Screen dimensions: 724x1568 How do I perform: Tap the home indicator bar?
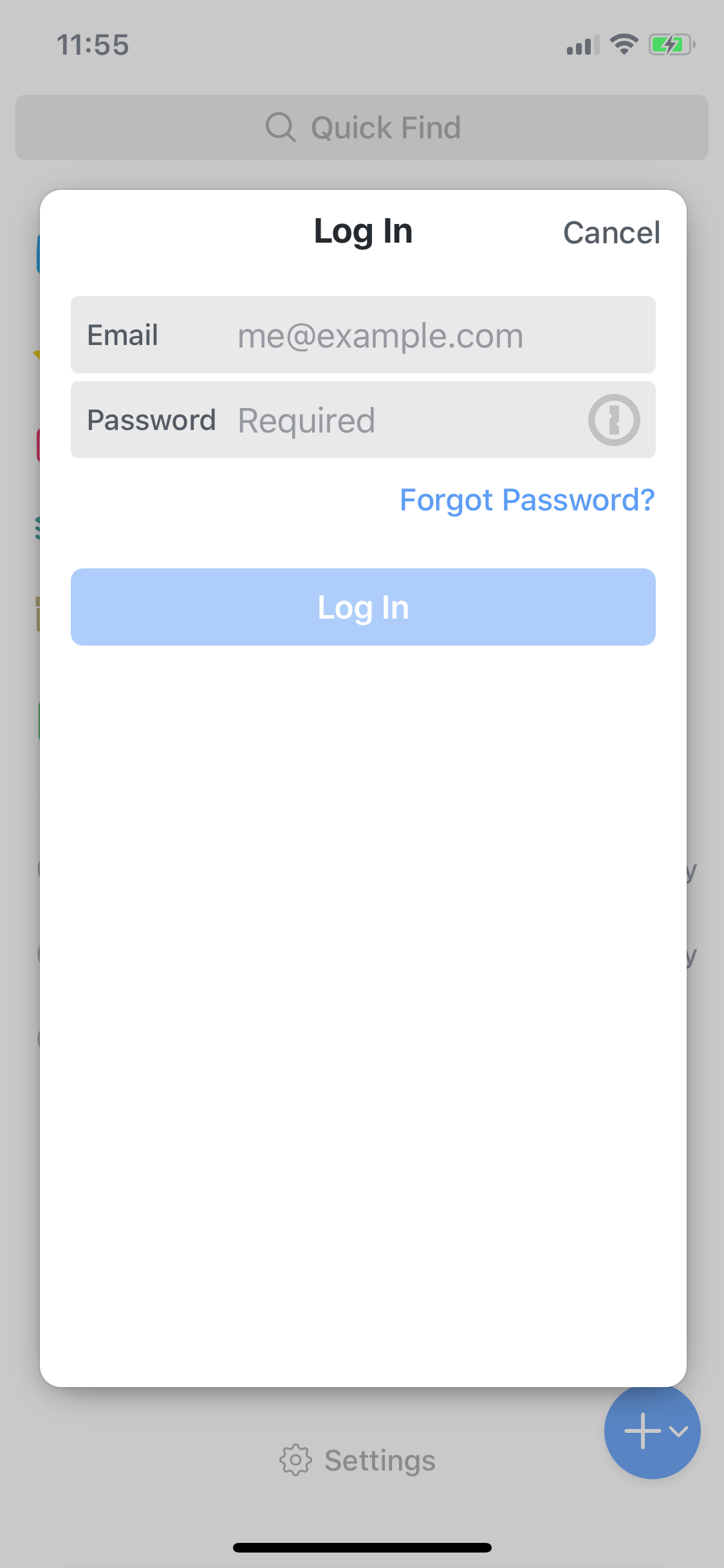click(362, 1547)
